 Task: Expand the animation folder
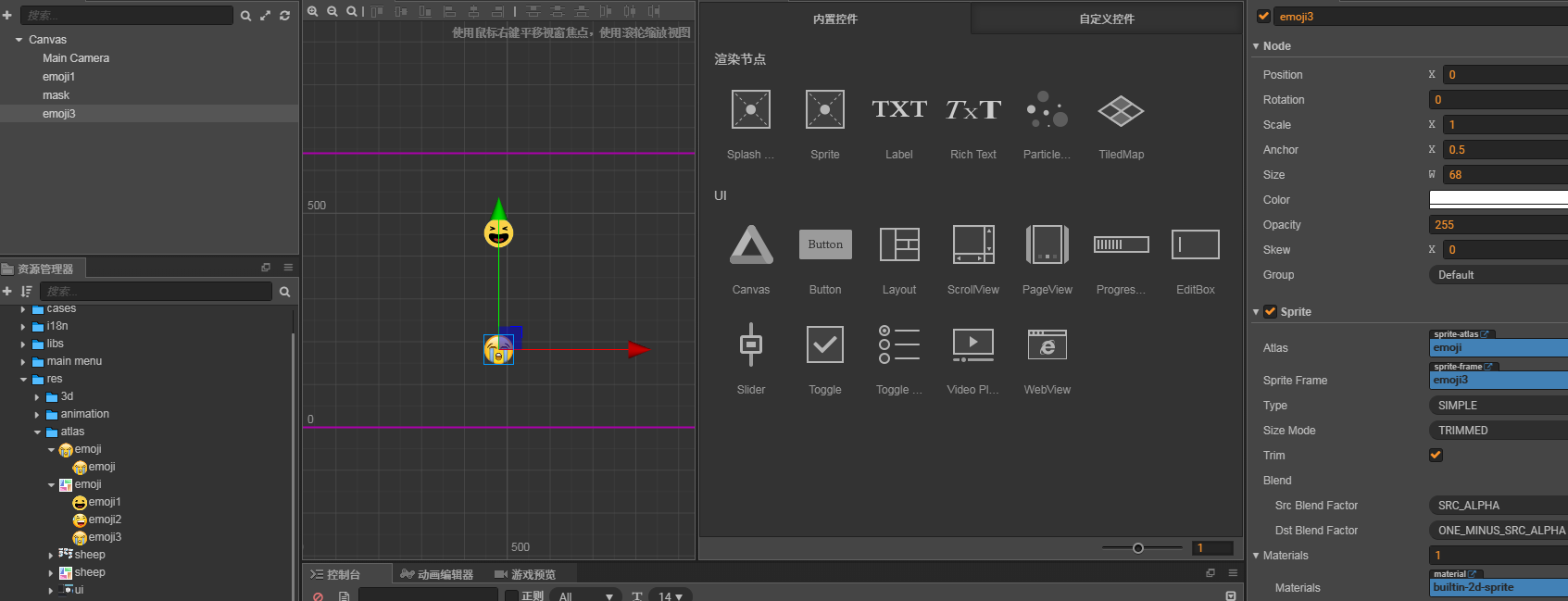(x=37, y=414)
